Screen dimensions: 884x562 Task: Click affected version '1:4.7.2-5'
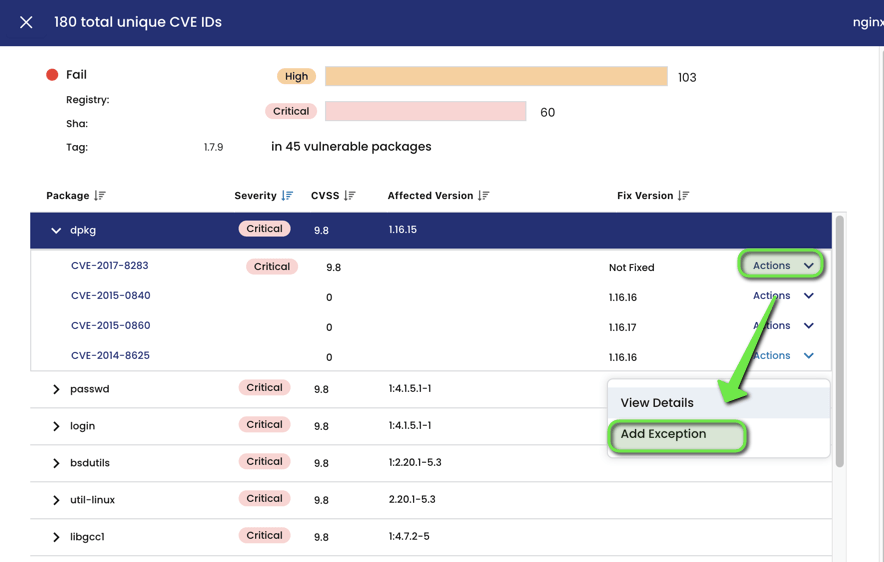[409, 536]
